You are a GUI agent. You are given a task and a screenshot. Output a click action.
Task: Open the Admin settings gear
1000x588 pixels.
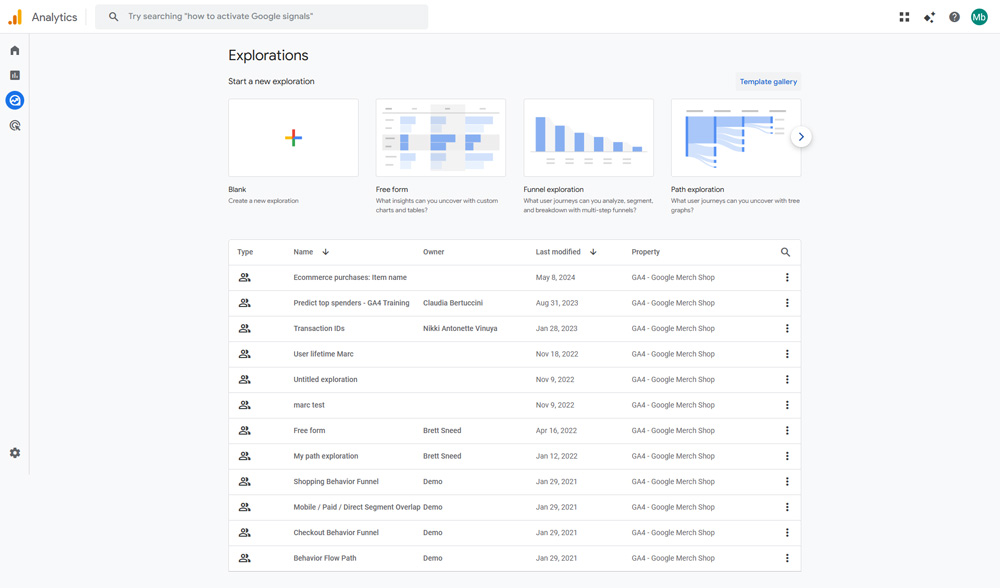tap(15, 453)
